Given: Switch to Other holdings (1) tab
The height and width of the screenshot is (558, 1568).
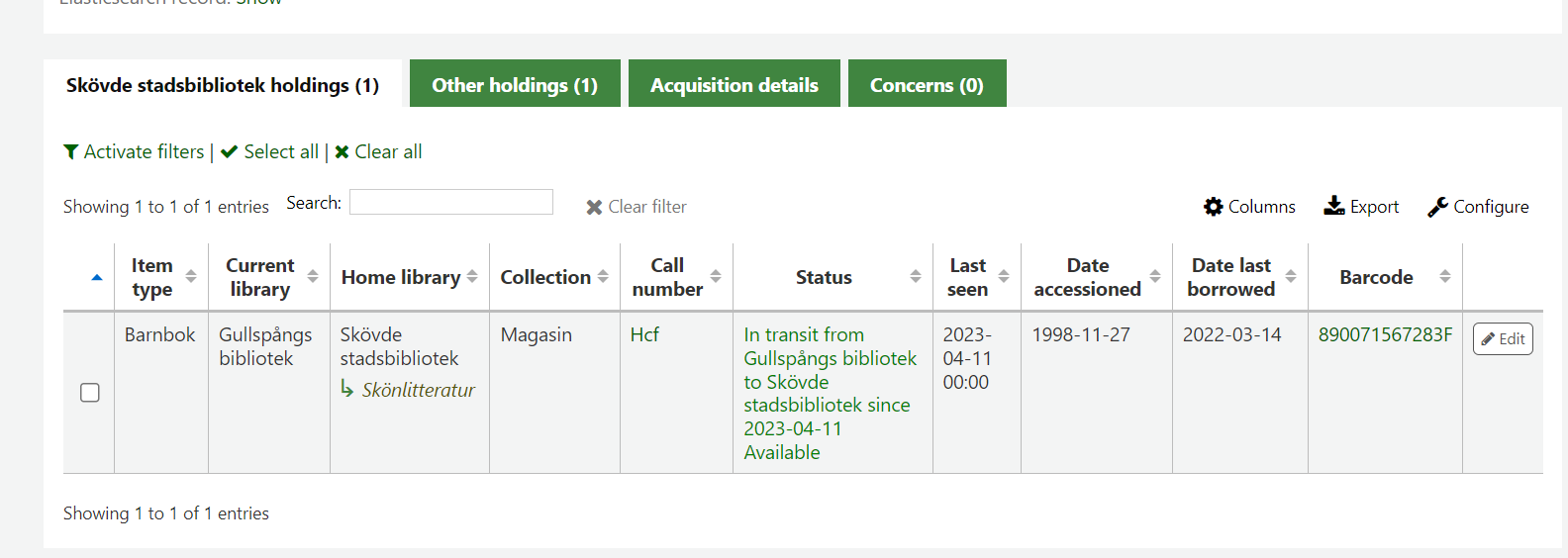Looking at the screenshot, I should click(515, 85).
